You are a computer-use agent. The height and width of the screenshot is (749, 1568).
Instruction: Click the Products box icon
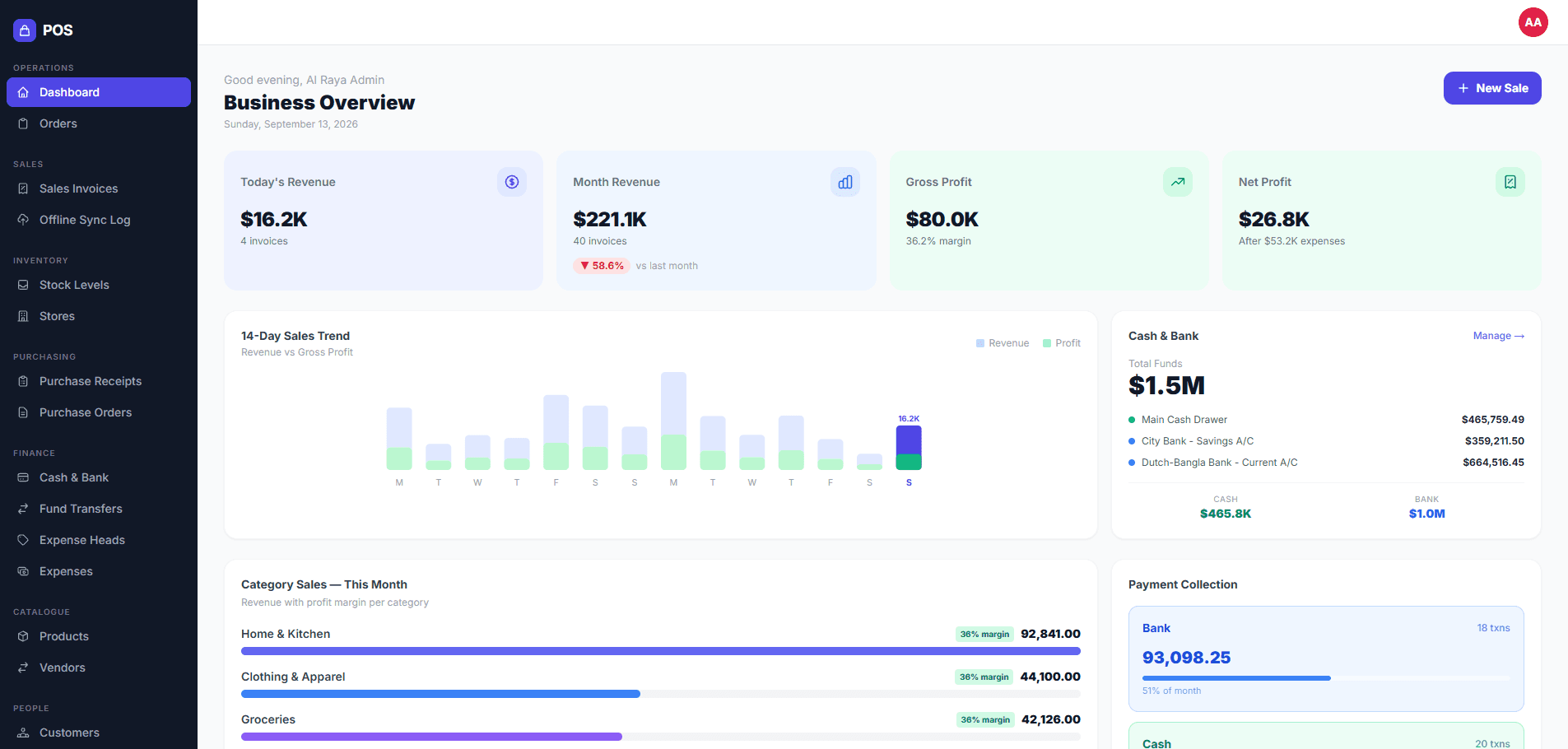pos(23,636)
